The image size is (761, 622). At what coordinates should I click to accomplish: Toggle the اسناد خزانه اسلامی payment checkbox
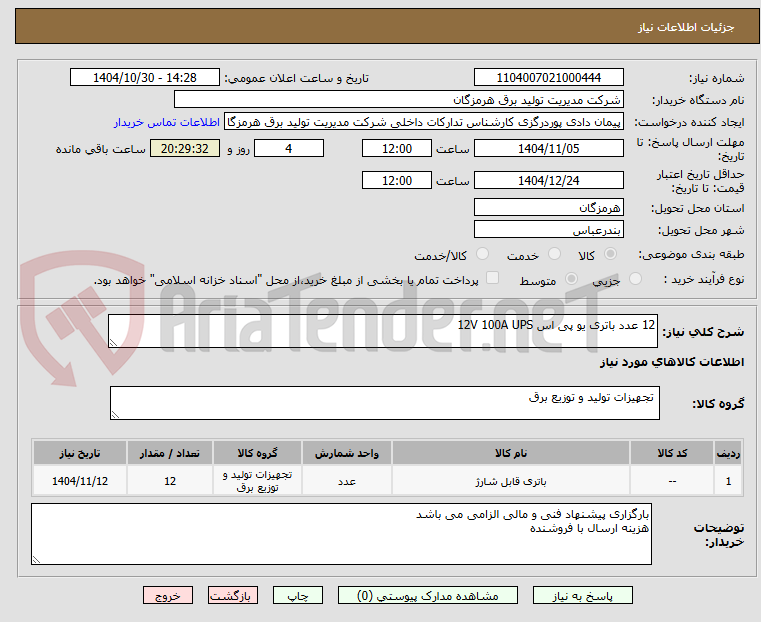click(492, 278)
